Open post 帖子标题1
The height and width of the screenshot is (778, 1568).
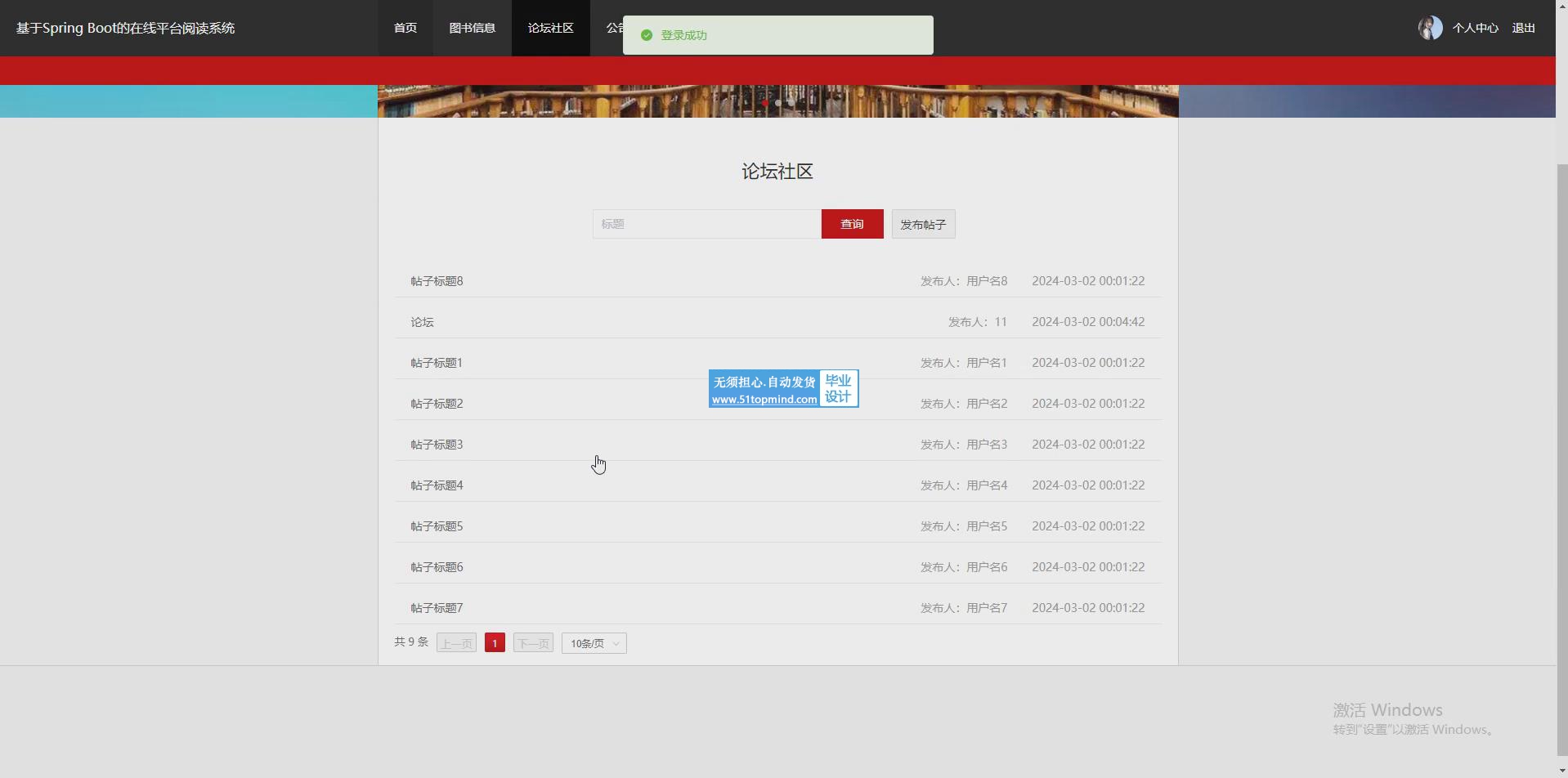(x=437, y=363)
